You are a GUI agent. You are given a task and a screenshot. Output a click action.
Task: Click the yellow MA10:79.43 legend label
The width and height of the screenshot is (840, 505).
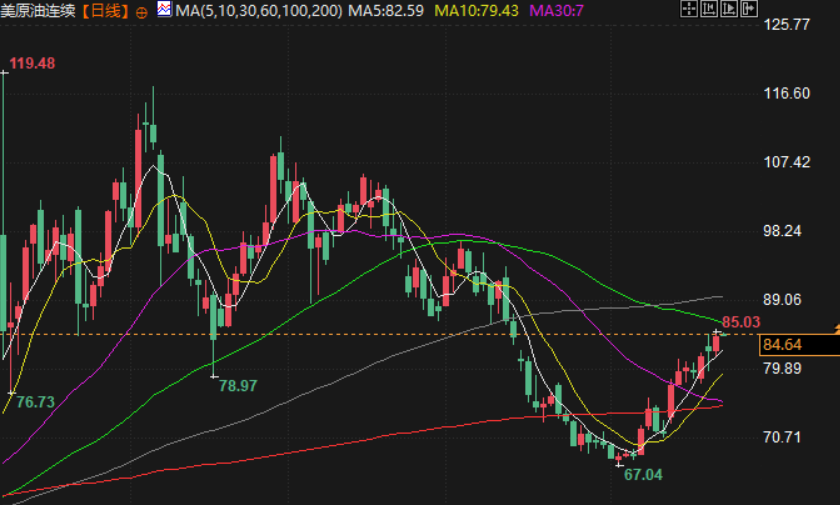[476, 11]
